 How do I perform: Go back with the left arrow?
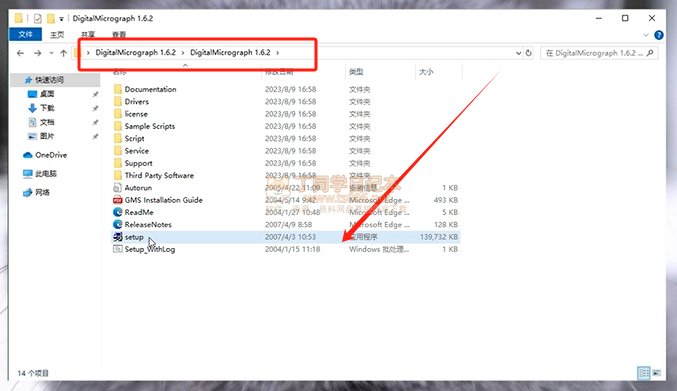tap(20, 53)
